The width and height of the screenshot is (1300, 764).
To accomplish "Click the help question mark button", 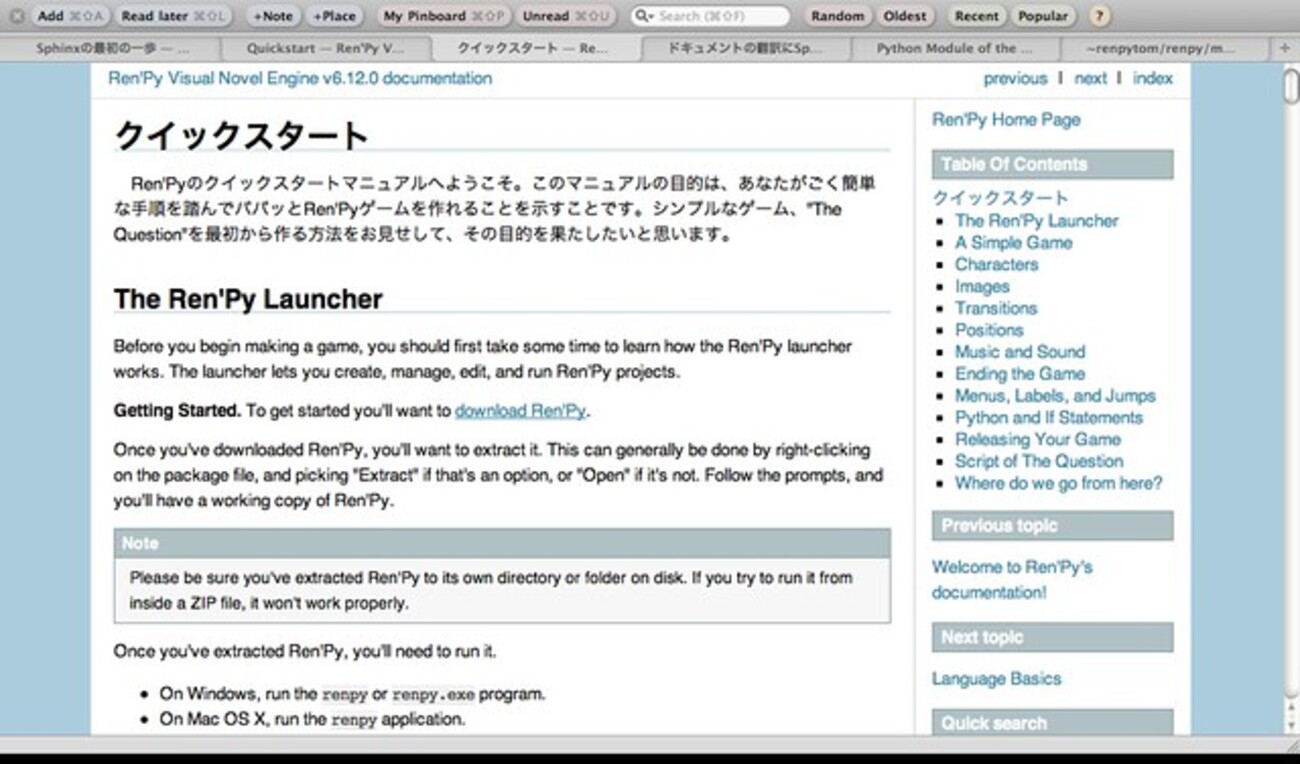I will pos(1098,16).
